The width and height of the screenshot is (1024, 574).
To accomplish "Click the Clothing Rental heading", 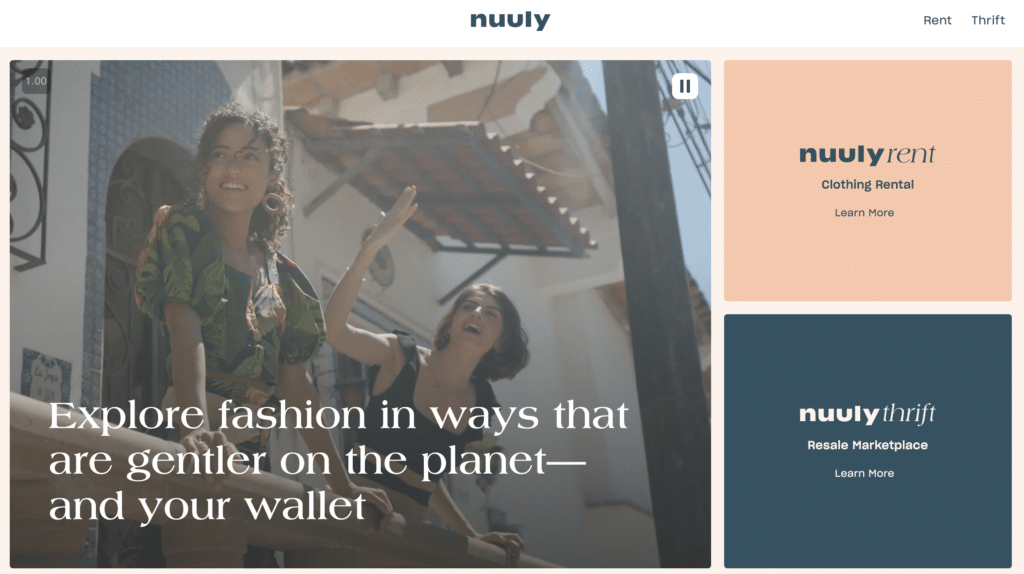I will [x=867, y=185].
